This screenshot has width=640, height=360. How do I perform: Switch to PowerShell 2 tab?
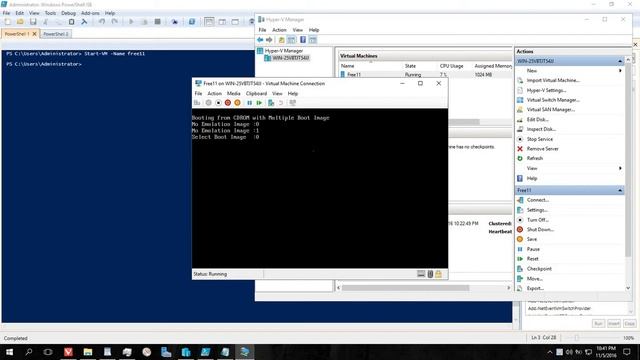click(56, 34)
